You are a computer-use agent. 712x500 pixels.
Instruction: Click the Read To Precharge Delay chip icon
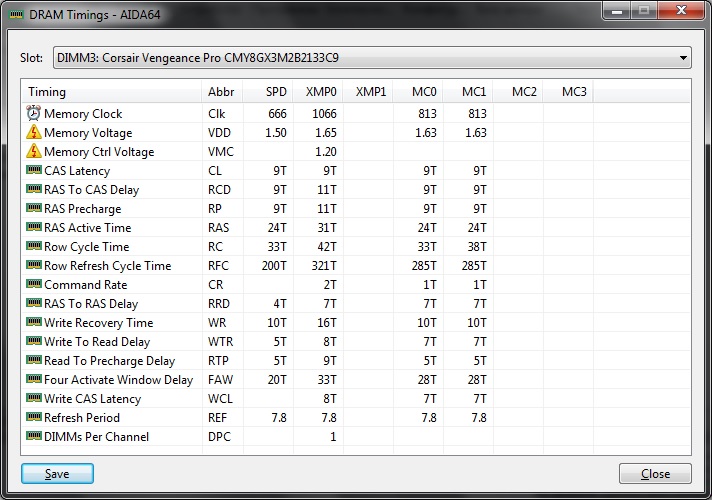(x=34, y=360)
